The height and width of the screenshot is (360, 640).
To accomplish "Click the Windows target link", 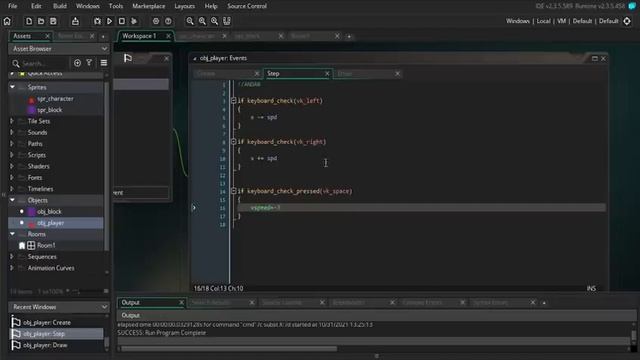I will pos(518,21).
